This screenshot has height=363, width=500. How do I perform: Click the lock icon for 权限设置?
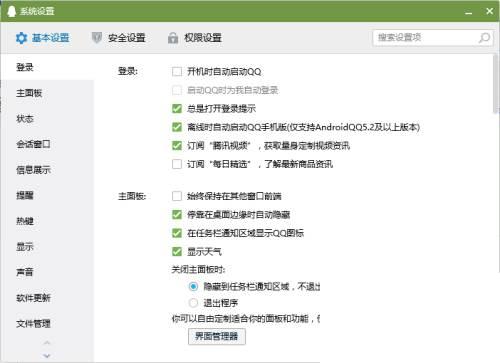tap(173, 38)
